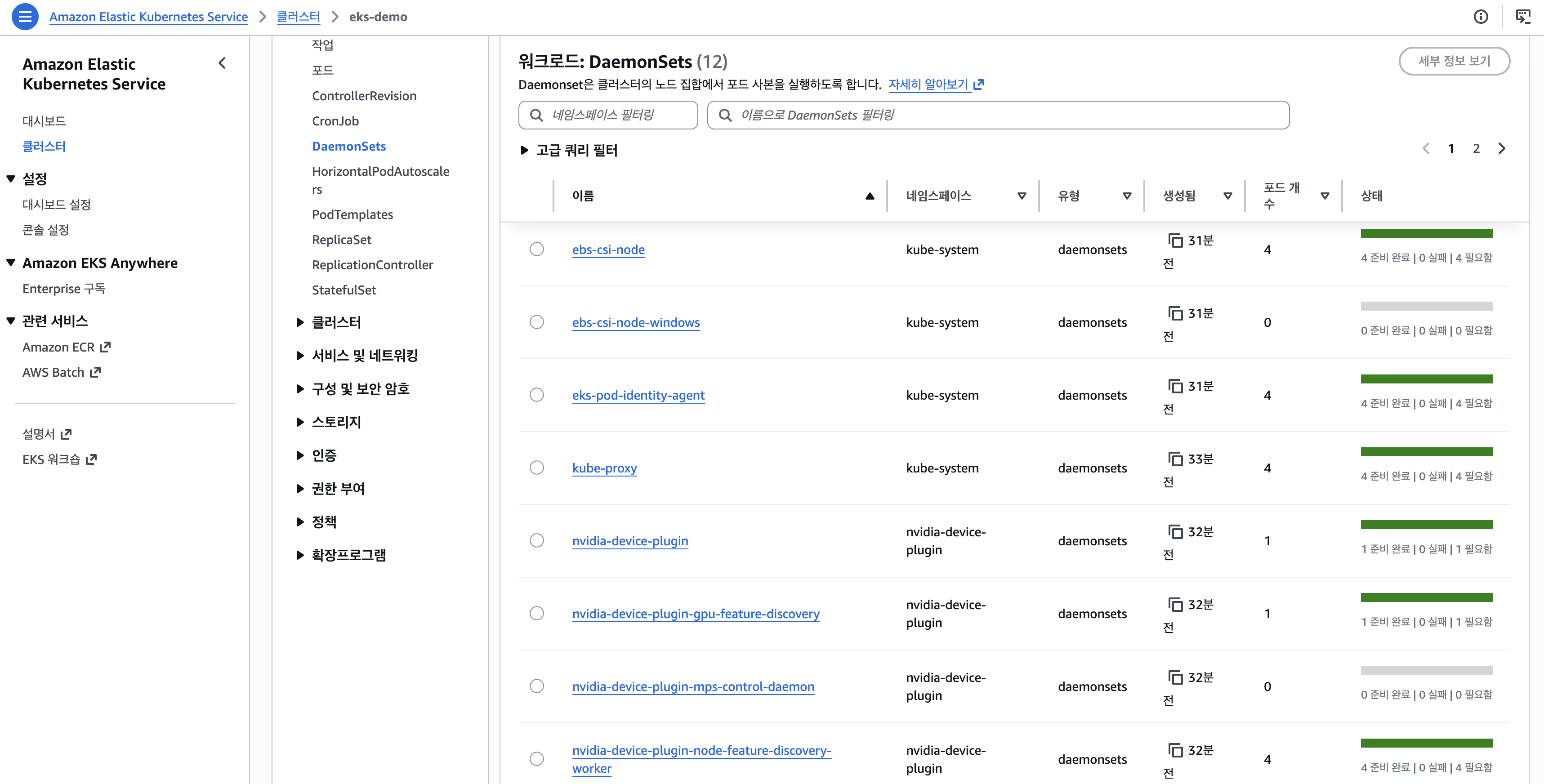Click the kube-proxy green status bar
The image size is (1544, 784).
coord(1427,452)
